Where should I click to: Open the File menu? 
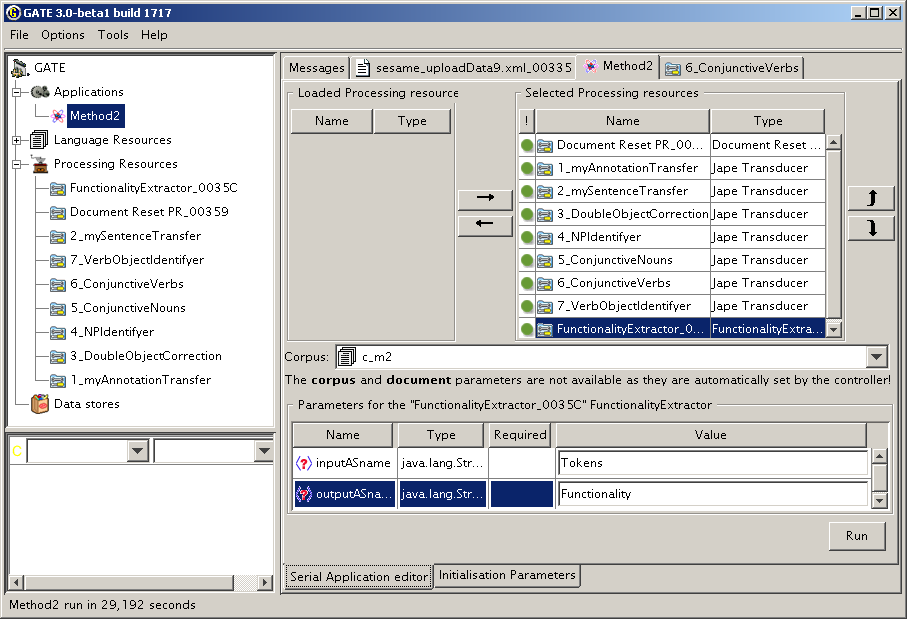click(19, 35)
